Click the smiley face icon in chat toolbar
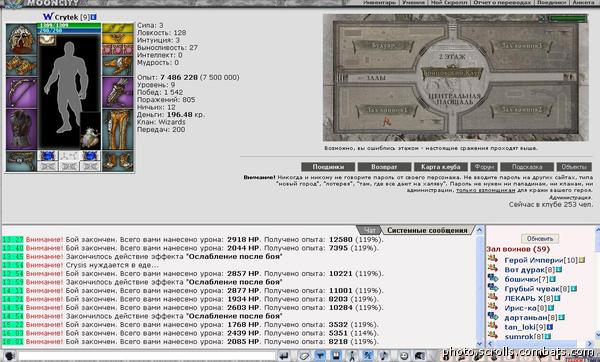The height and width of the screenshot is (362, 600). tap(403, 356)
